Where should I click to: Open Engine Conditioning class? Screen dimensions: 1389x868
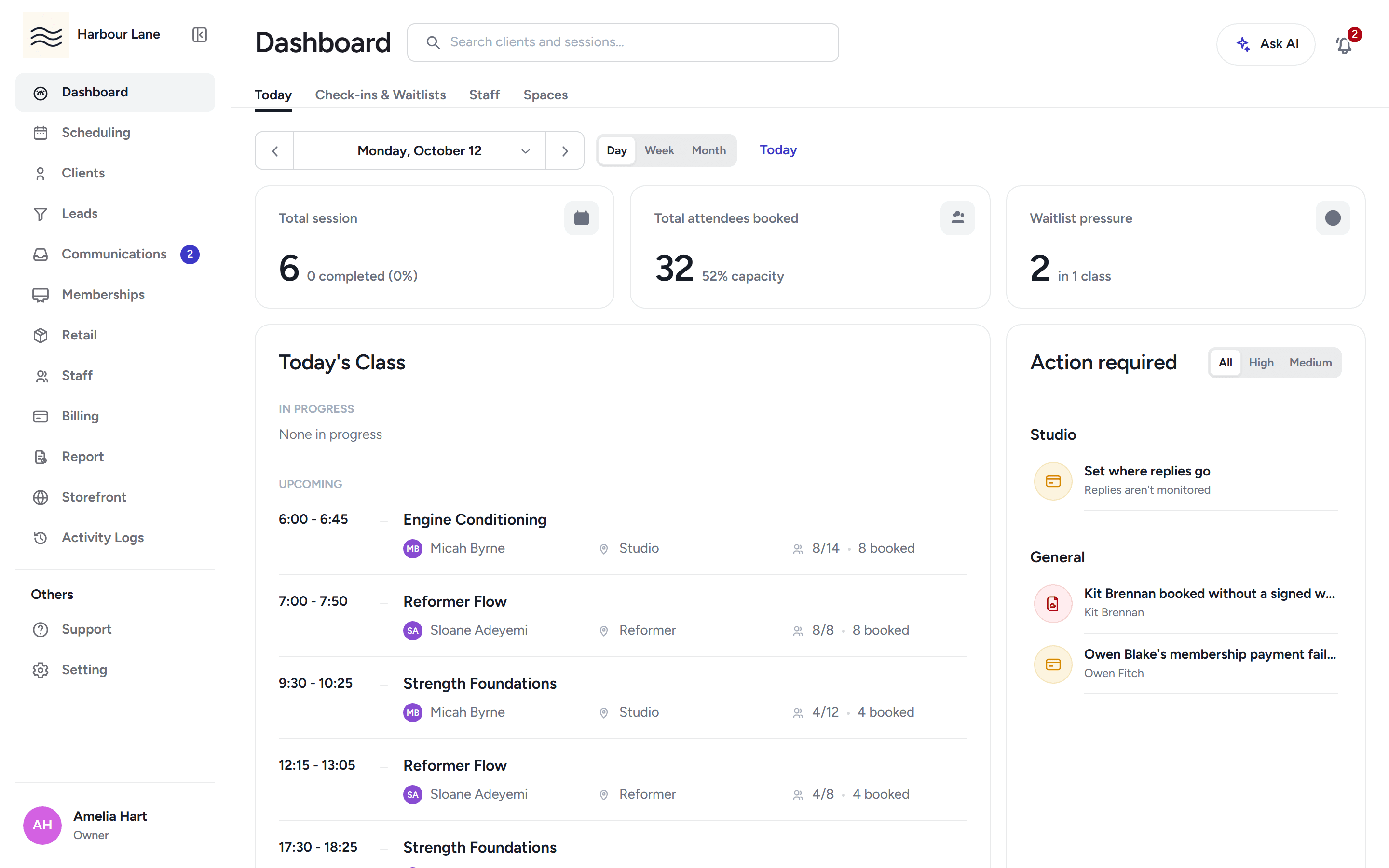coord(474,519)
